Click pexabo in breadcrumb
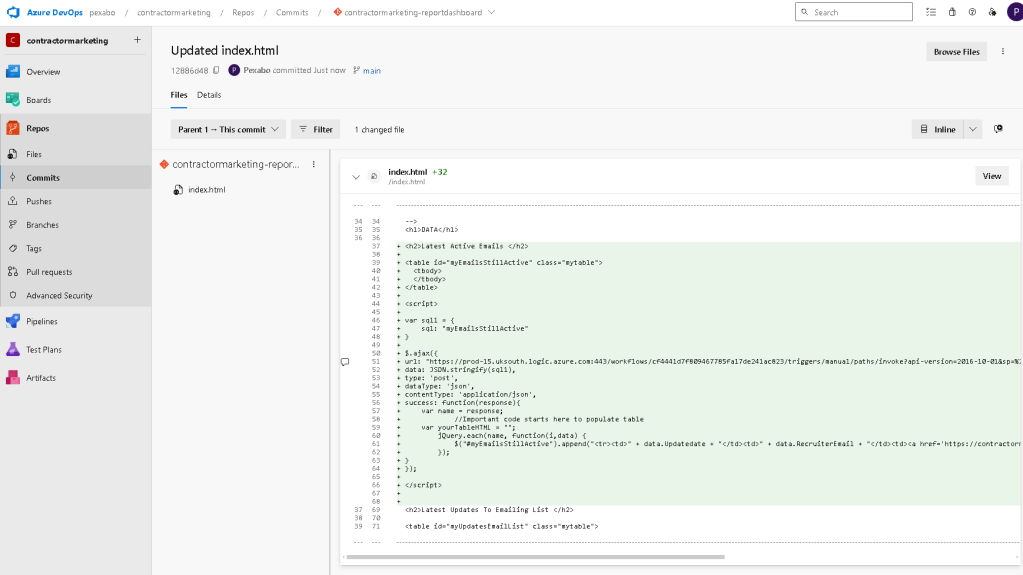The image size is (1023, 575). click(x=102, y=12)
